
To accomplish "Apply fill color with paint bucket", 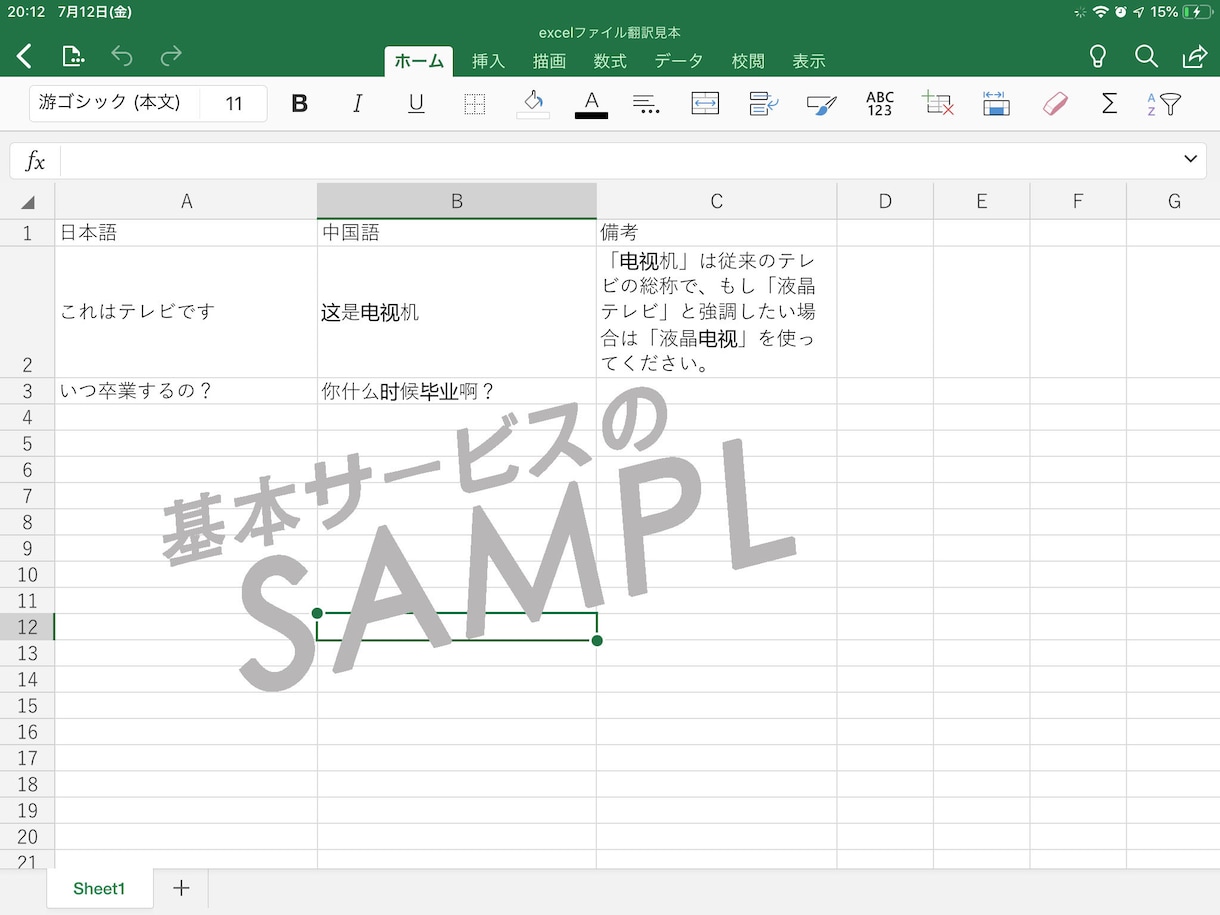I will pyautogui.click(x=533, y=104).
